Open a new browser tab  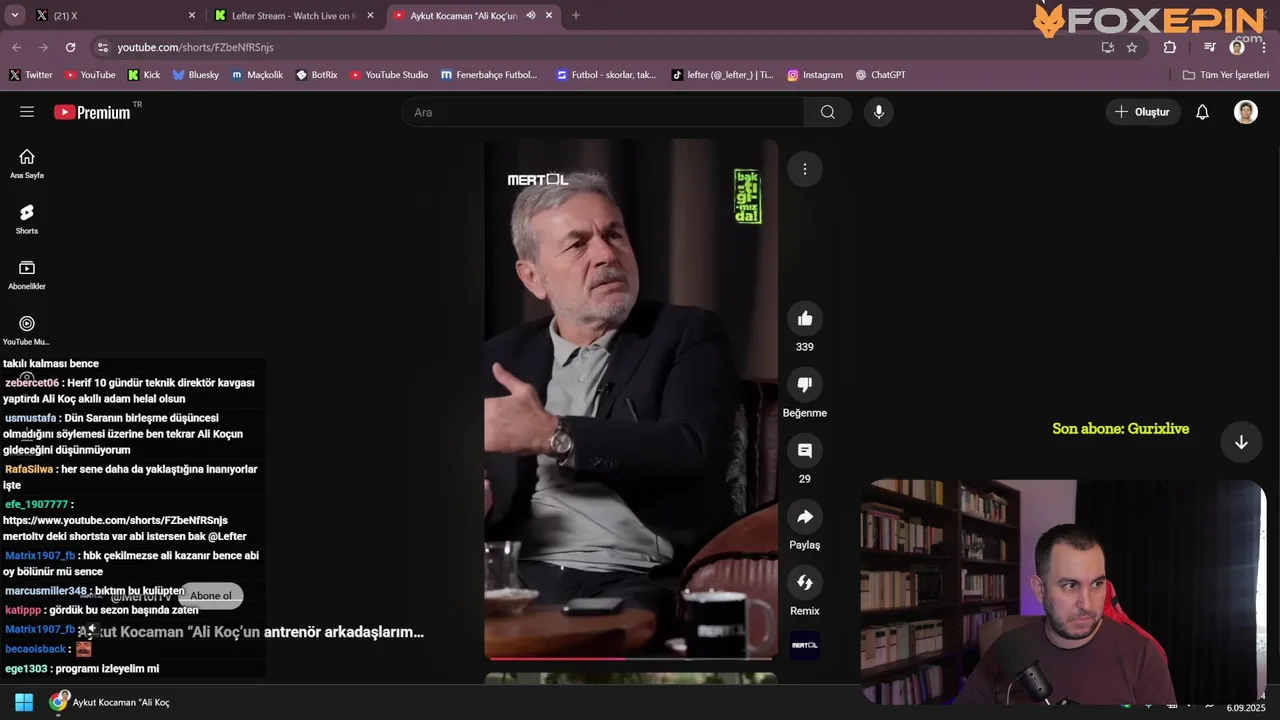(x=575, y=15)
